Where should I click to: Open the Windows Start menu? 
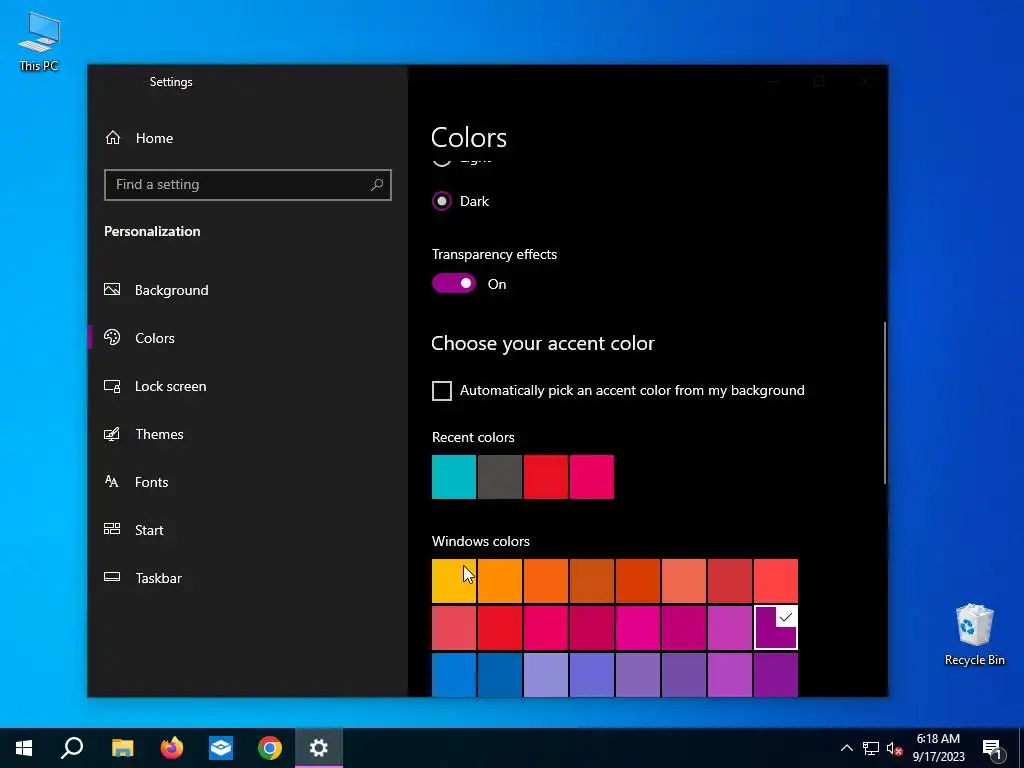[24, 748]
